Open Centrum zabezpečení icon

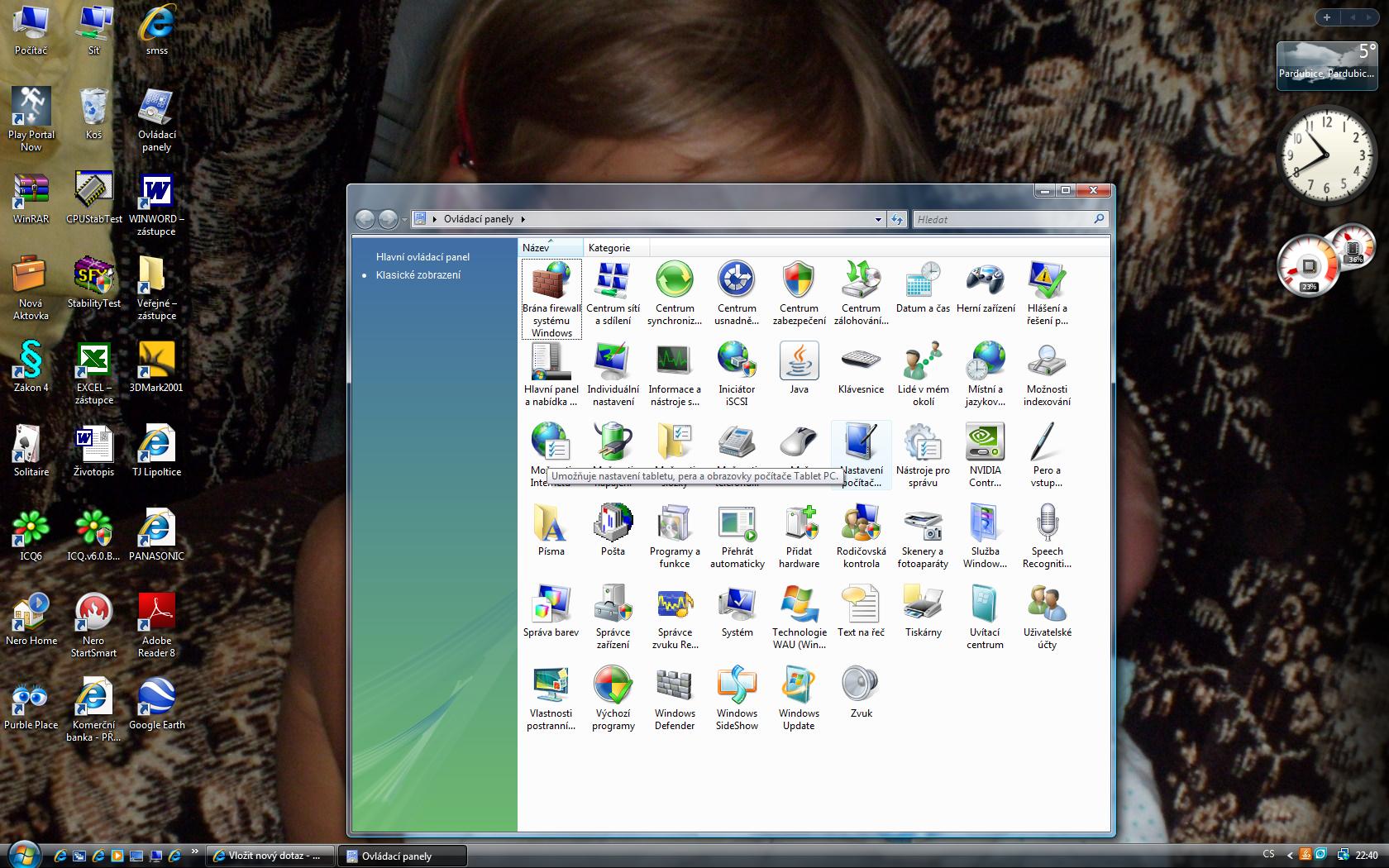tap(799, 281)
